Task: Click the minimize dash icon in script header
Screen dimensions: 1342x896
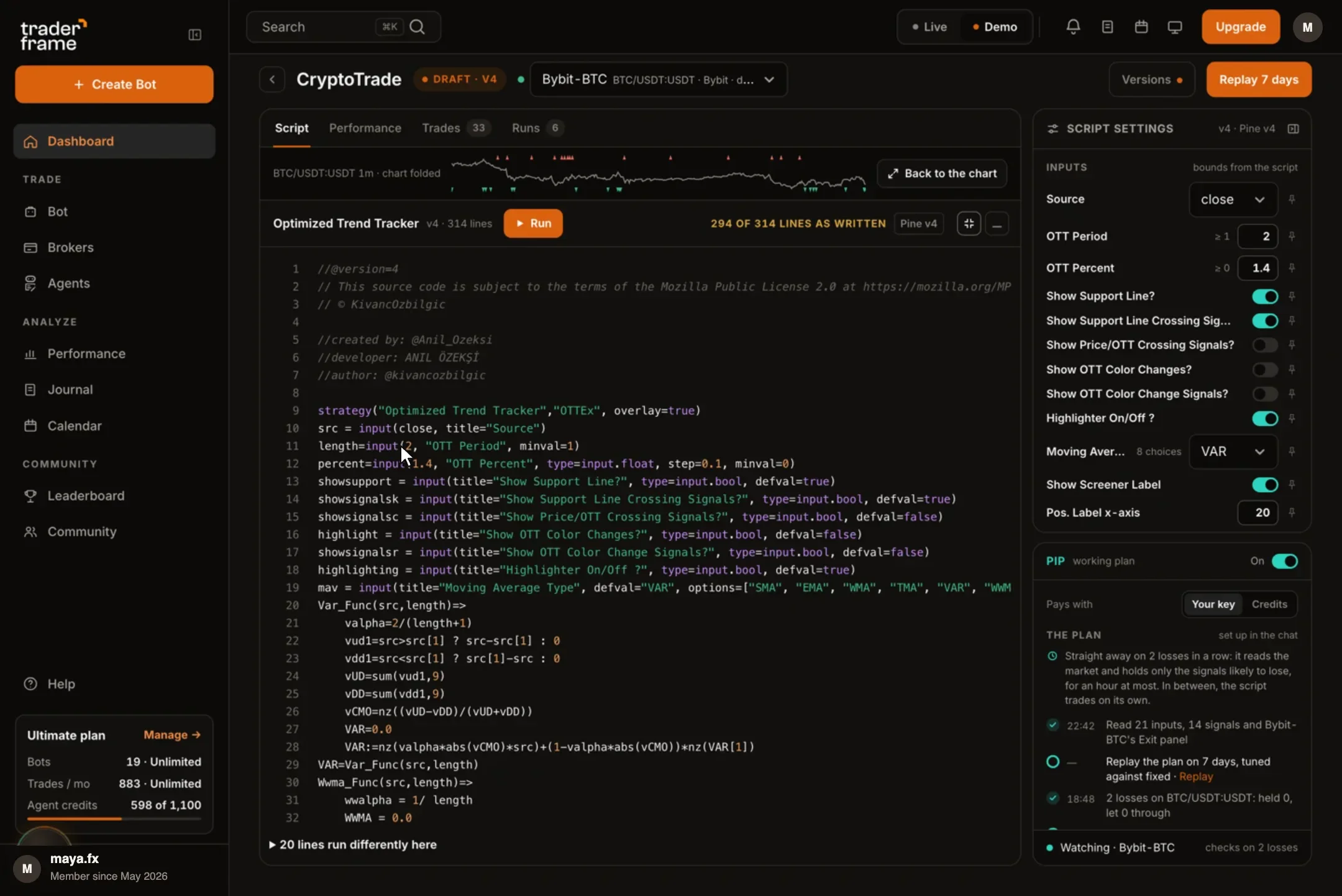Action: pos(997,224)
